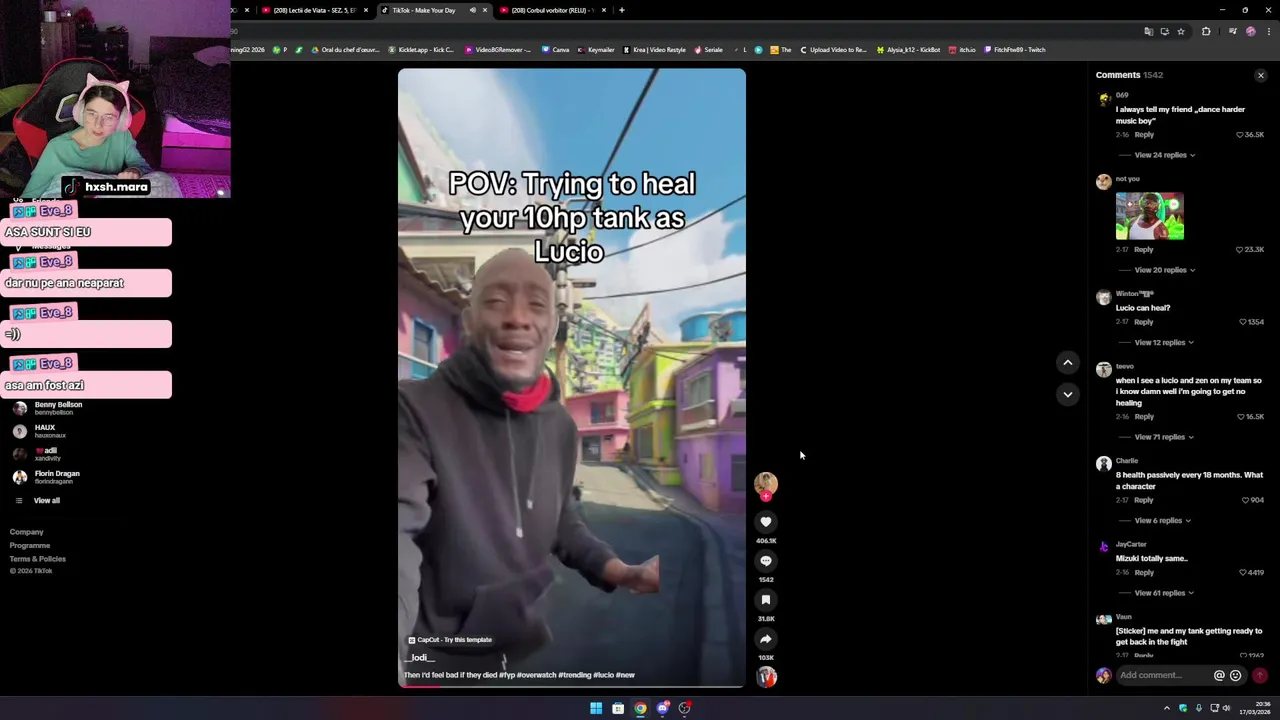Open the Windows Start menu

[596, 708]
